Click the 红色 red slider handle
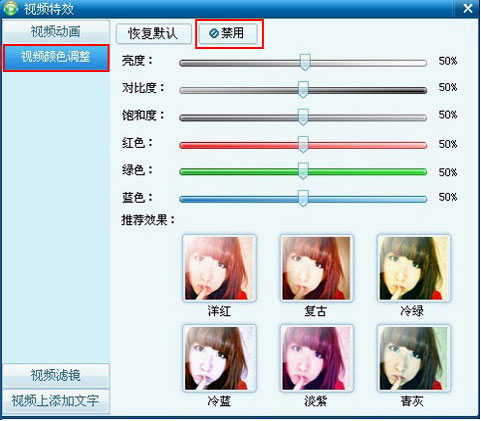Screen dimensions: 481x421 tap(303, 144)
